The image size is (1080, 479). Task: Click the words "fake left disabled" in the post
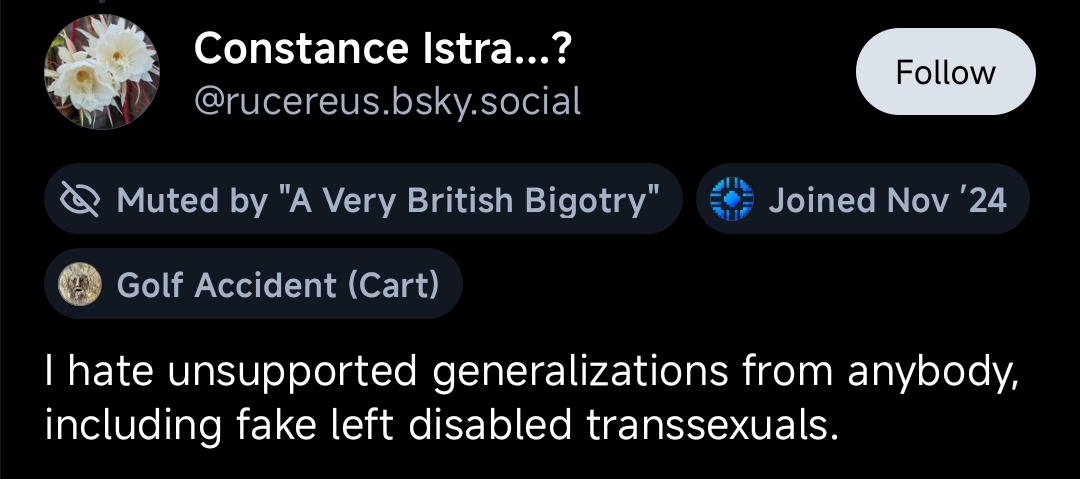coord(406,425)
